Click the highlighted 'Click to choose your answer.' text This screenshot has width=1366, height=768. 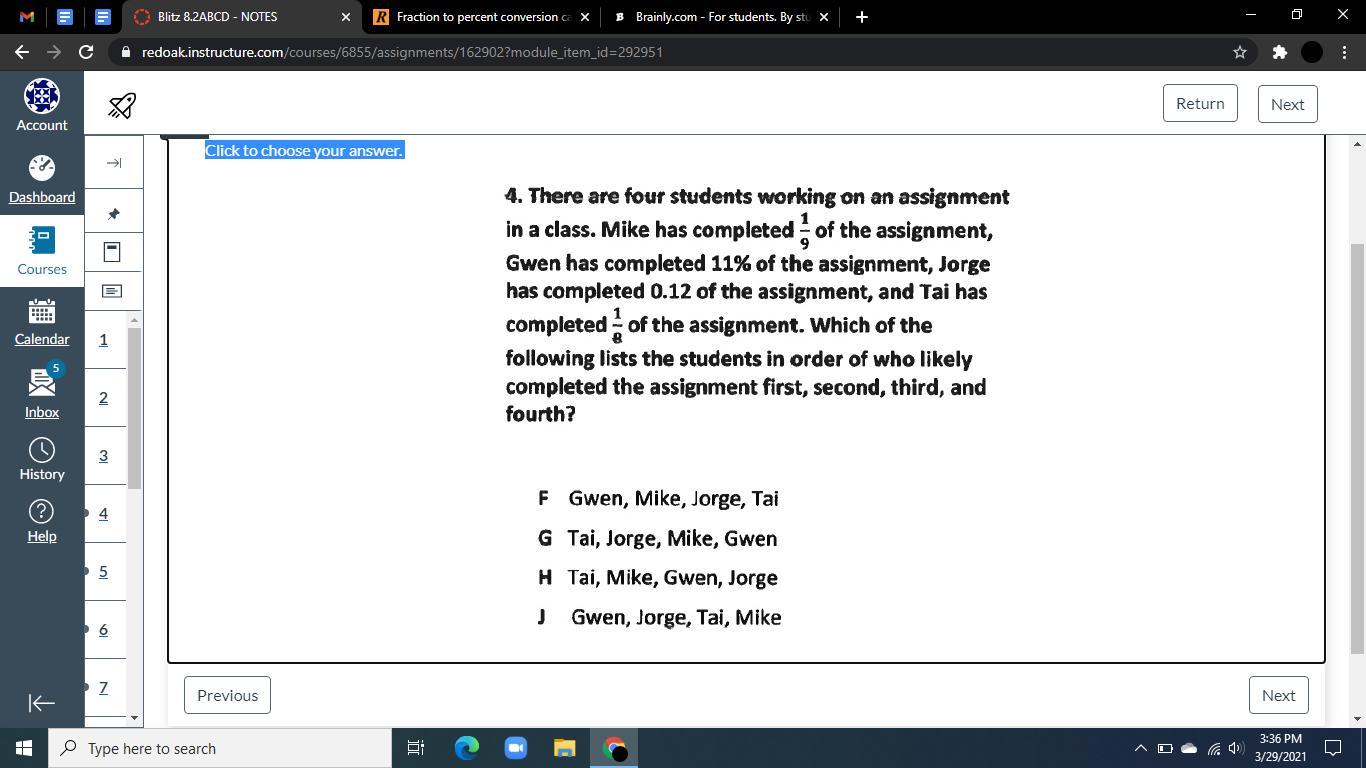304,150
